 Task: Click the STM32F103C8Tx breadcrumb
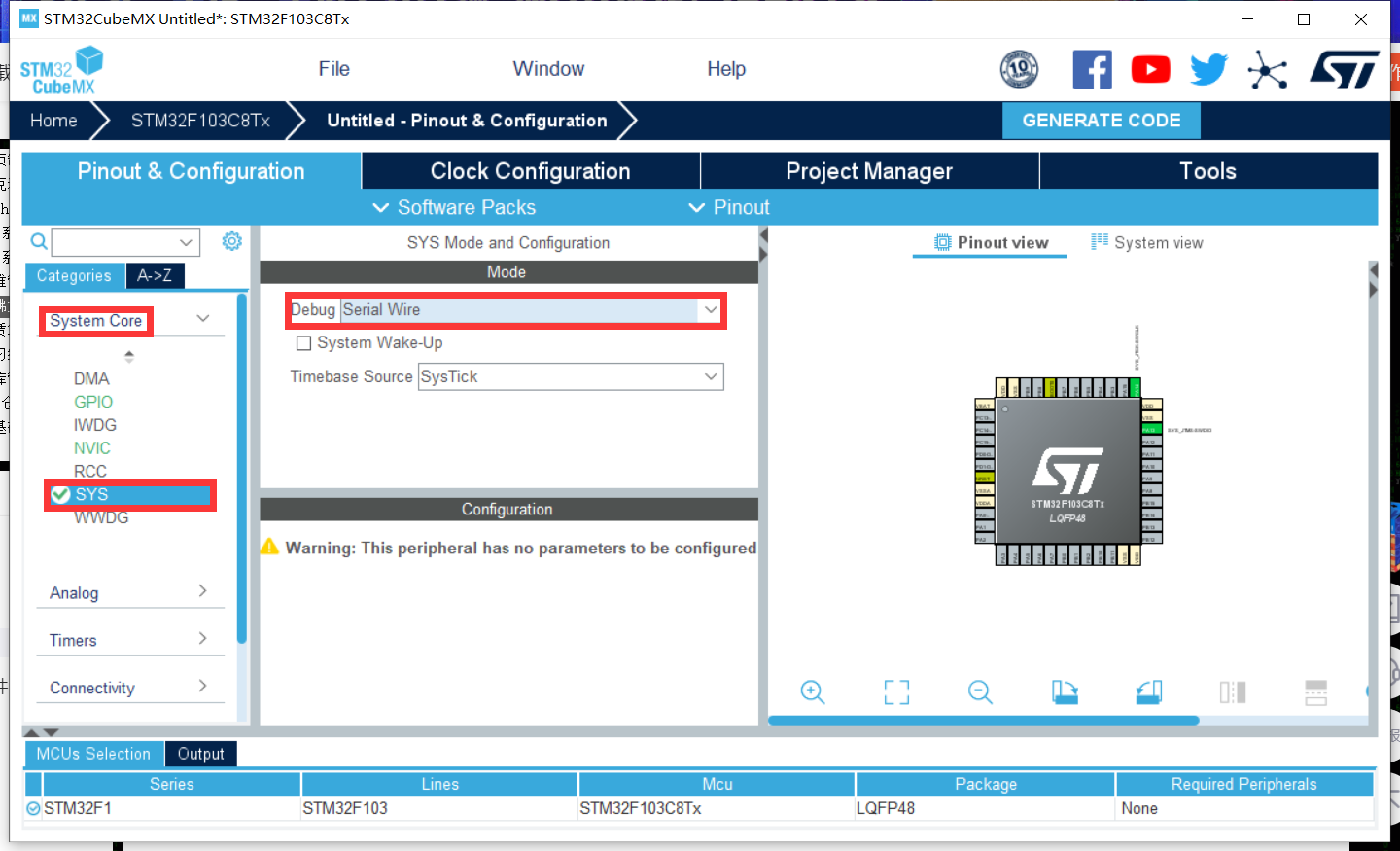tap(200, 121)
